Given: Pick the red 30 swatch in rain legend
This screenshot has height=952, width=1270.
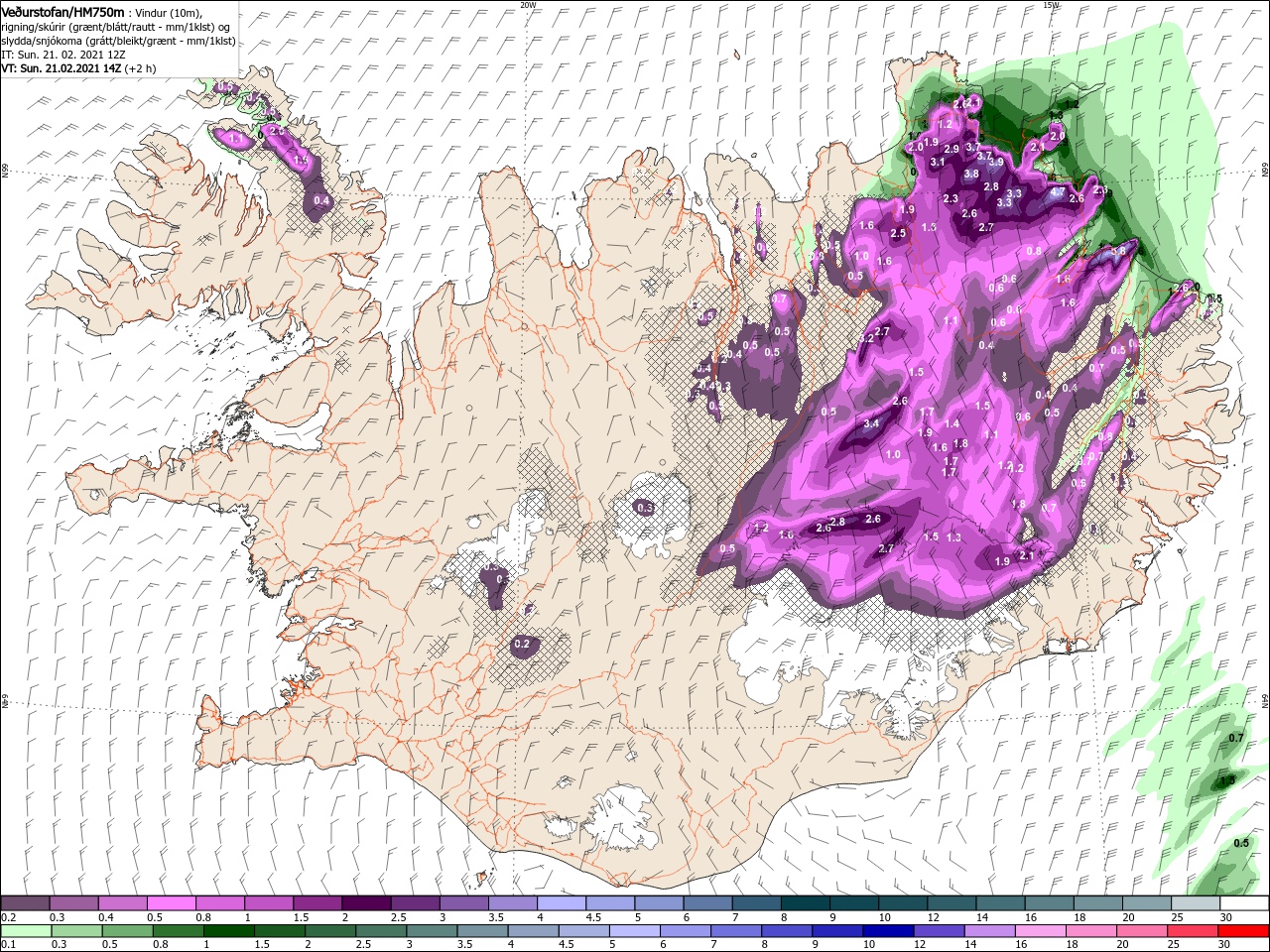Looking at the screenshot, I should pos(1244,930).
